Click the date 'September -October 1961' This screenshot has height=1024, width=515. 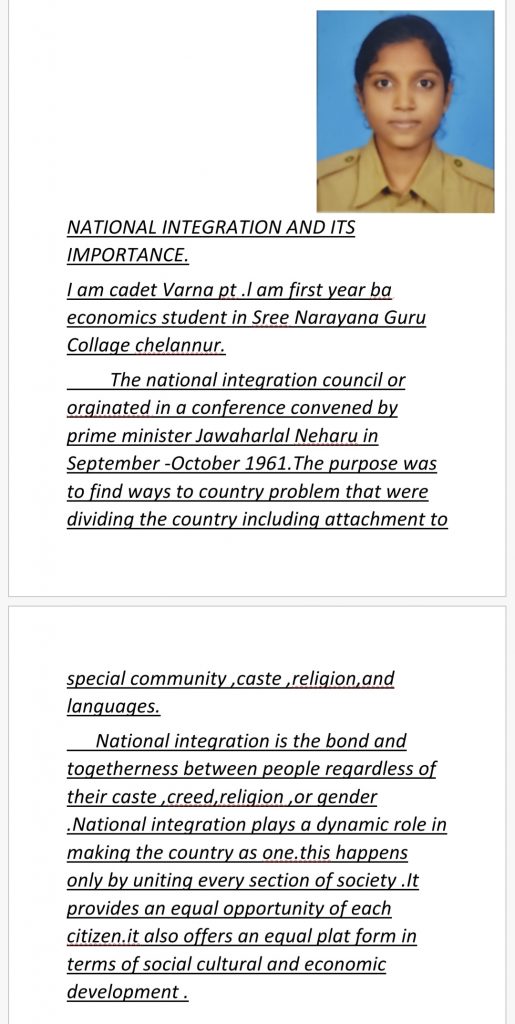(x=176, y=464)
